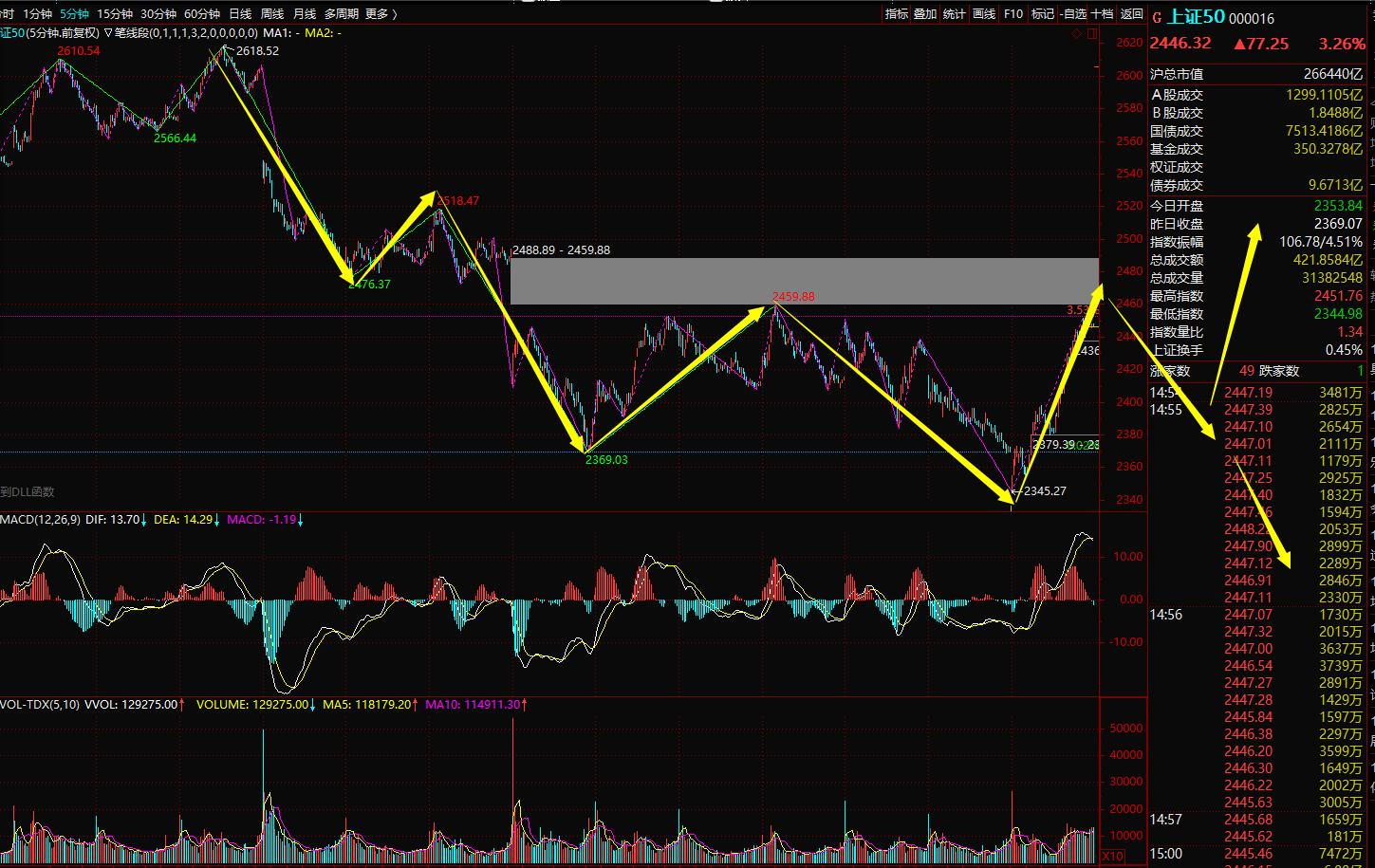Click the X10 volume scale label
Image resolution: width=1375 pixels, height=868 pixels.
(1112, 857)
